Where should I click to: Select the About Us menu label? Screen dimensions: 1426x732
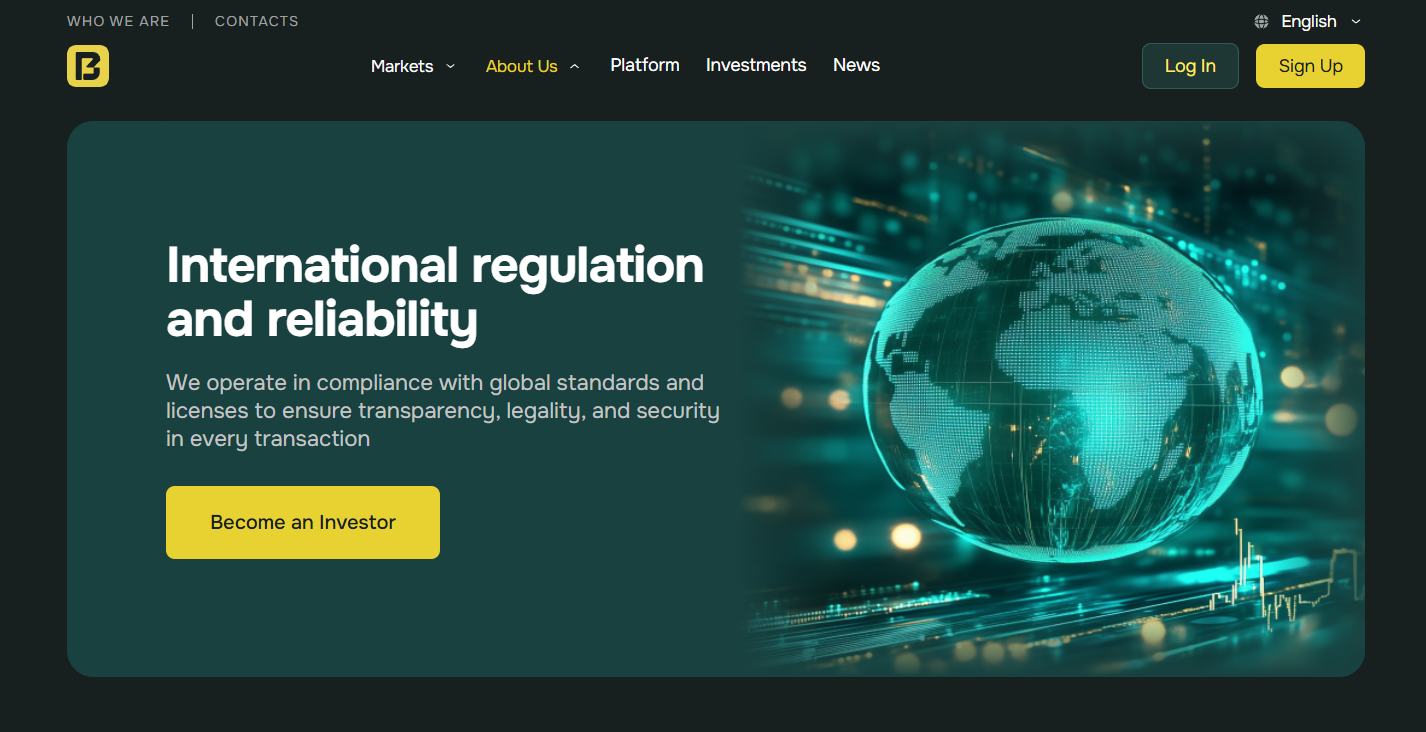pos(521,66)
